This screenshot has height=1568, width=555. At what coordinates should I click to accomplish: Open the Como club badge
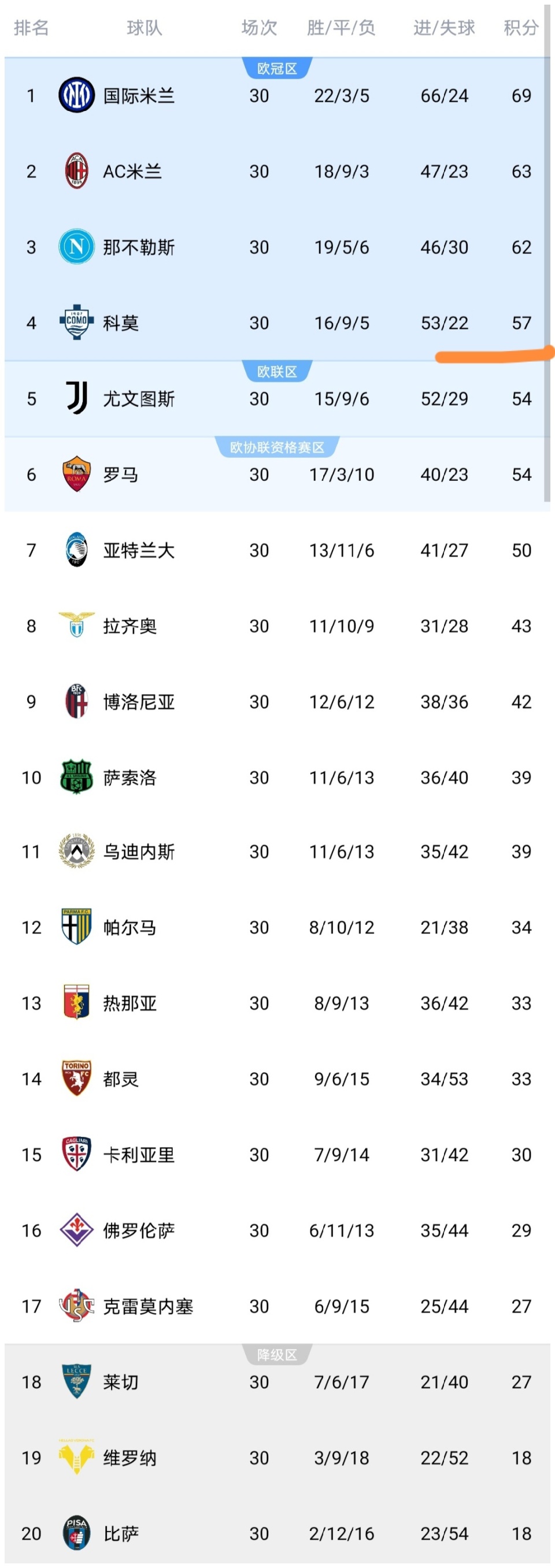coord(76,323)
